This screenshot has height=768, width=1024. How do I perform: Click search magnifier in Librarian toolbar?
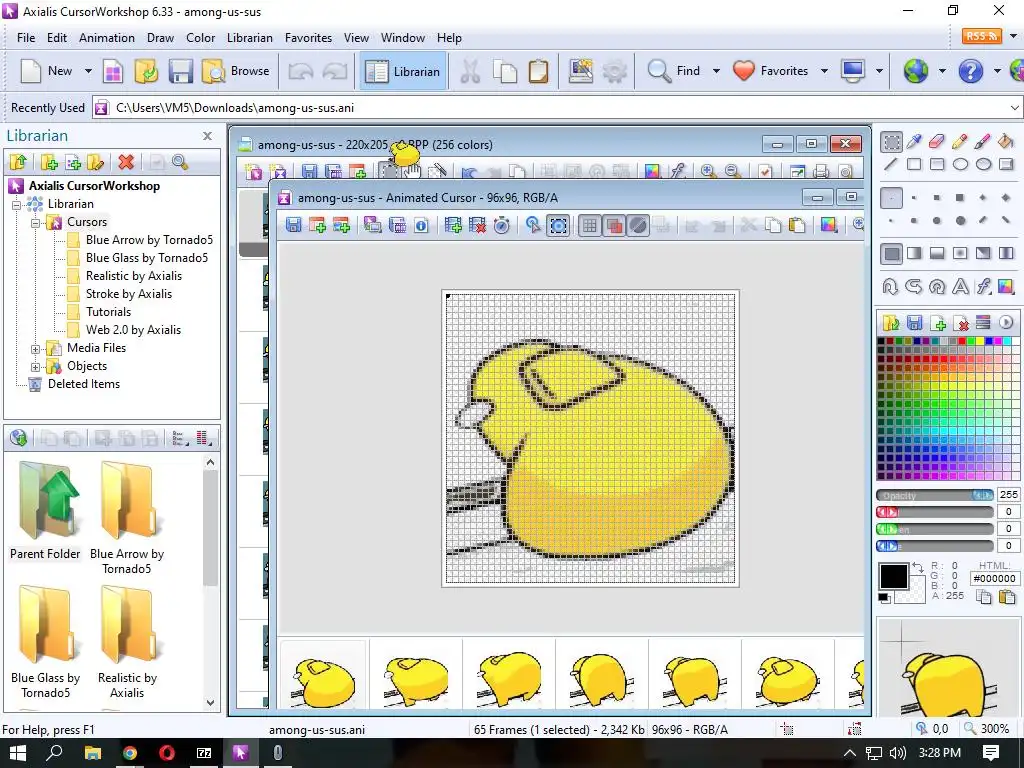180,162
